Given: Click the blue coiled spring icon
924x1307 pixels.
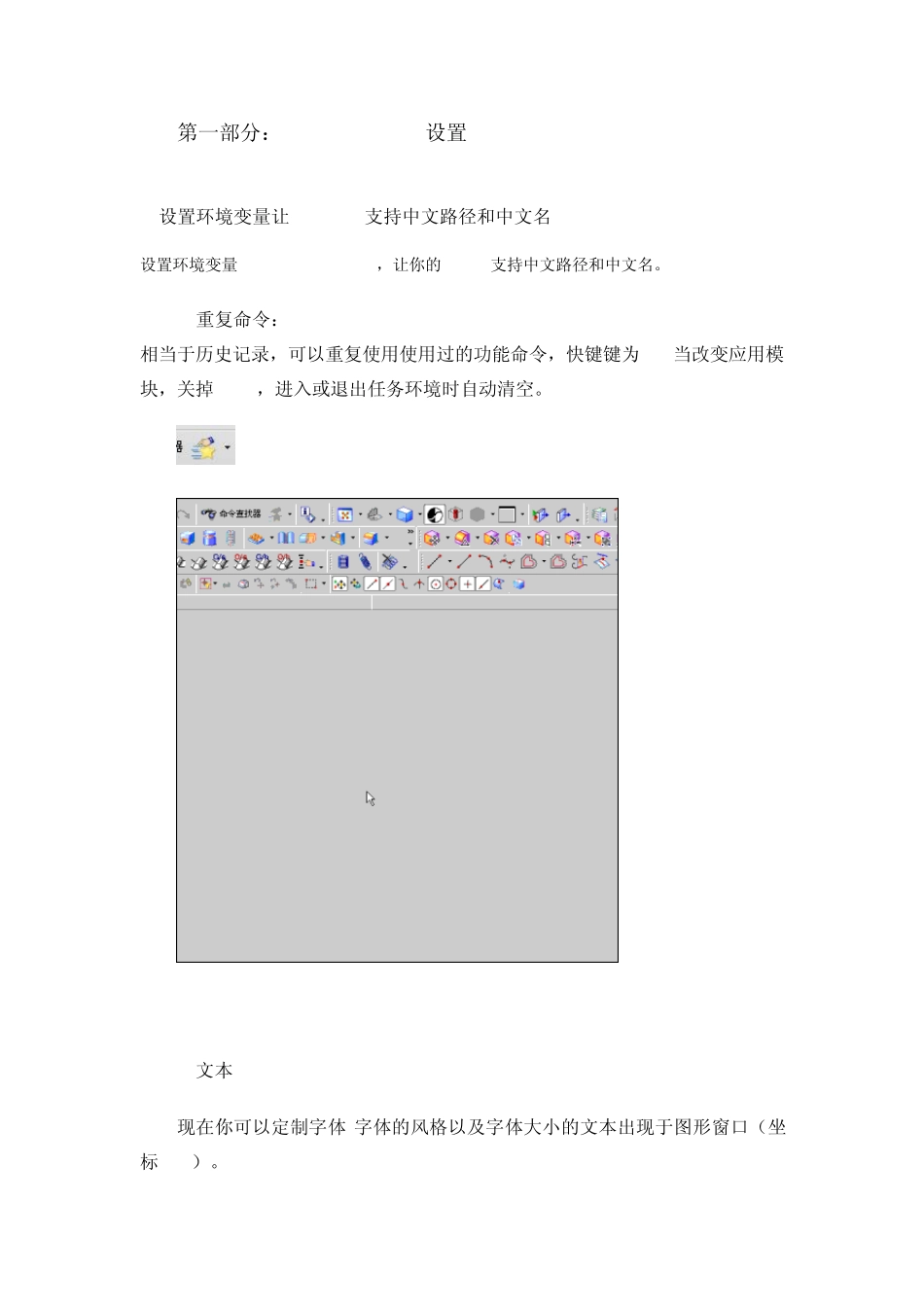Looking at the screenshot, I should tap(366, 561).
